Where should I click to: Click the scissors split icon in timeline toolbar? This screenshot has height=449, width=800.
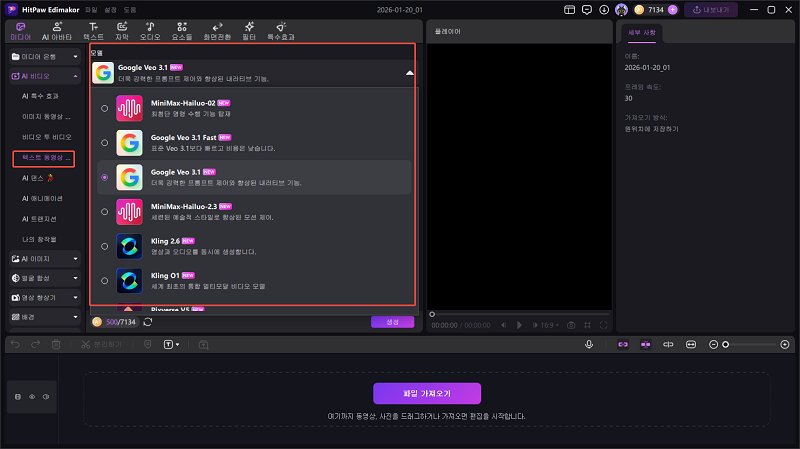(85, 345)
